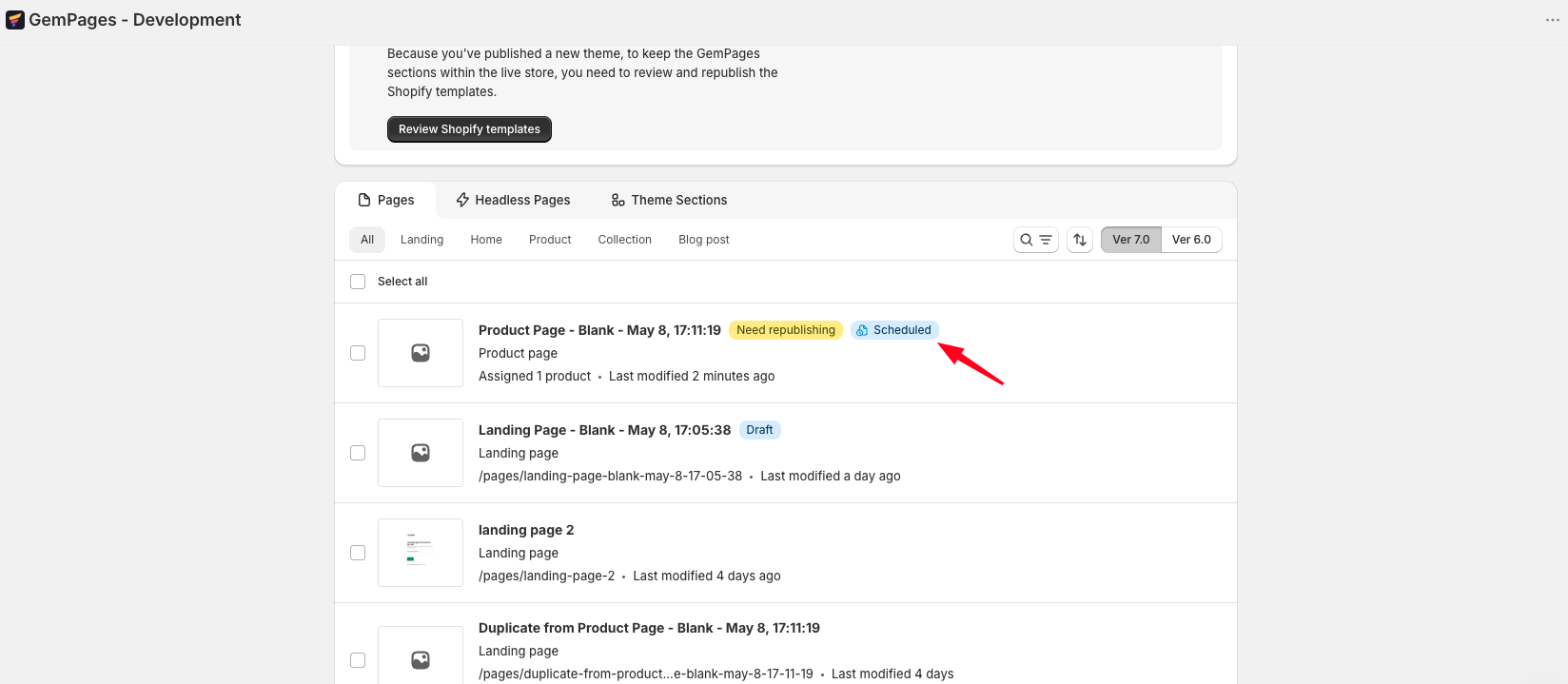Click the Headless Pages lightning icon
Image resolution: width=1568 pixels, height=684 pixels.
[462, 200]
